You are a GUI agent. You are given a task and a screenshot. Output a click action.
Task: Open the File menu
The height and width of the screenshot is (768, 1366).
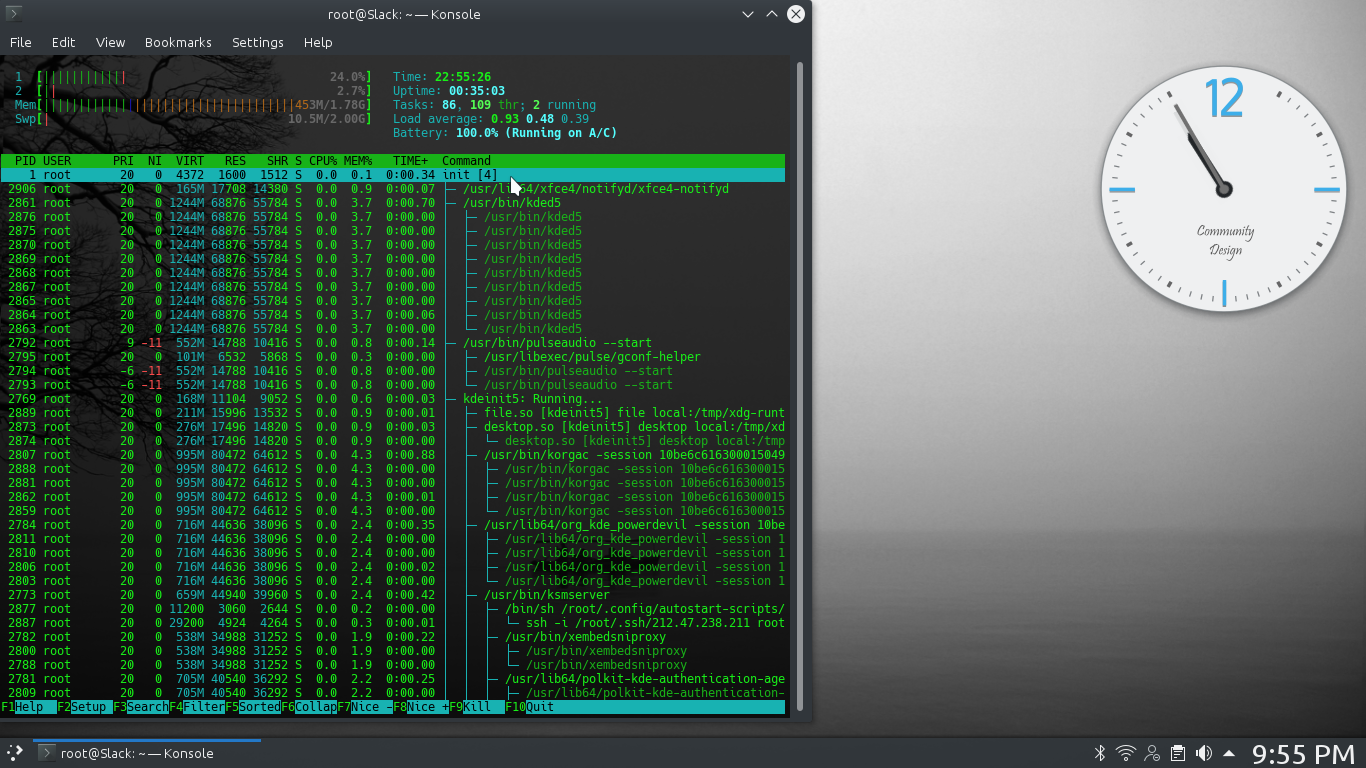click(21, 43)
